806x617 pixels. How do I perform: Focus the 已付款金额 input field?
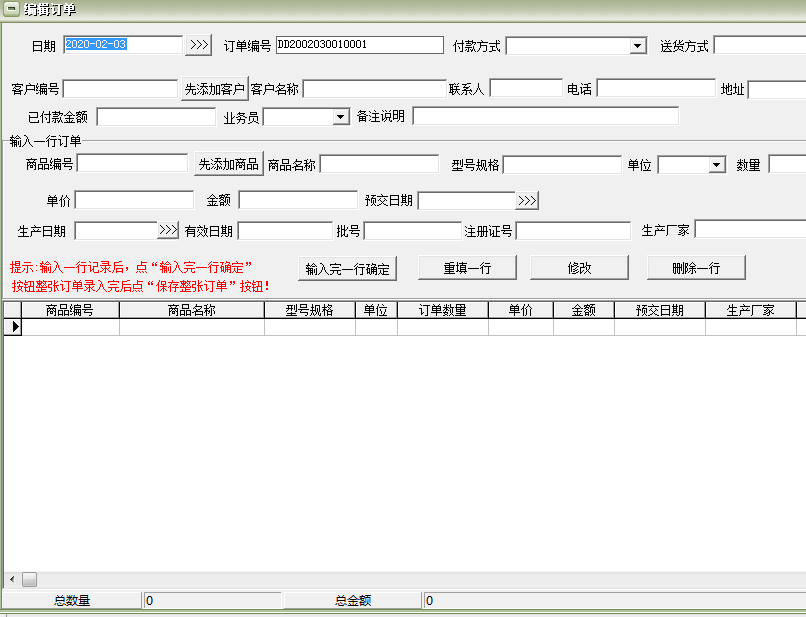156,117
